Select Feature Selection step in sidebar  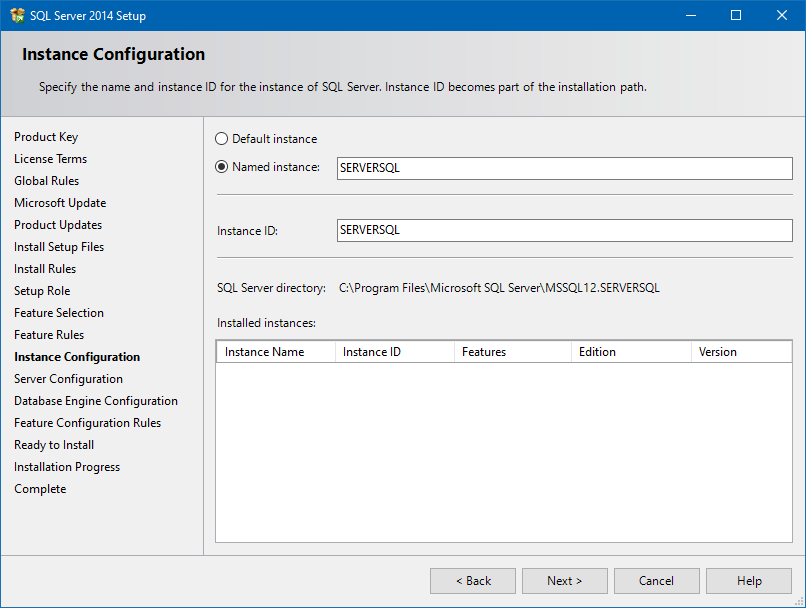(59, 313)
